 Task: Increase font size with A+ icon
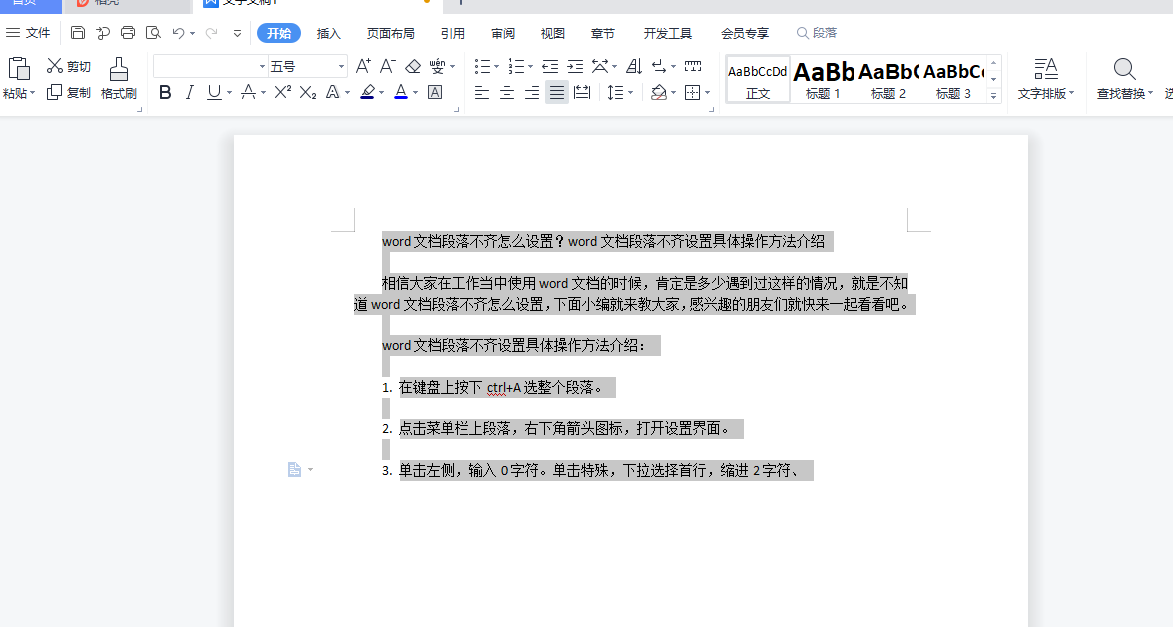coord(363,66)
